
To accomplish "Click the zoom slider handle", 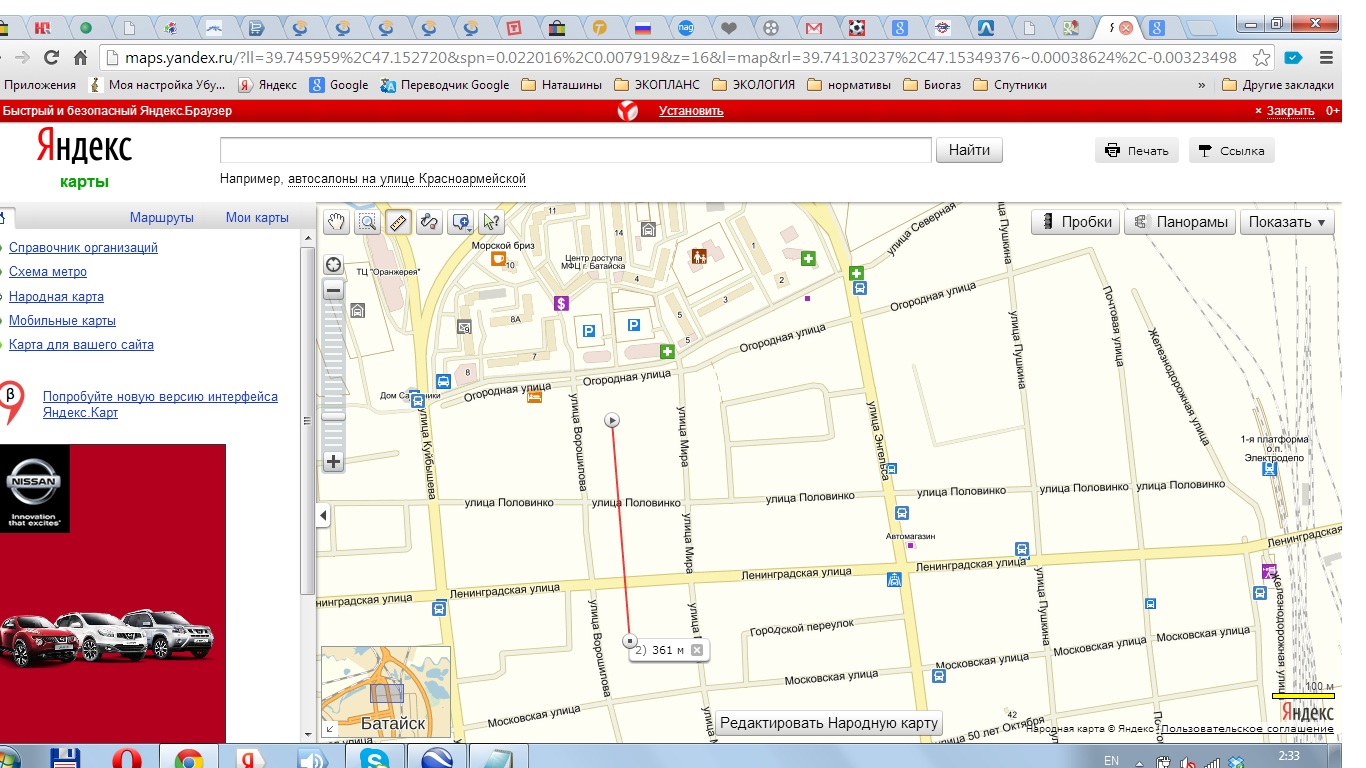I will click(x=334, y=415).
